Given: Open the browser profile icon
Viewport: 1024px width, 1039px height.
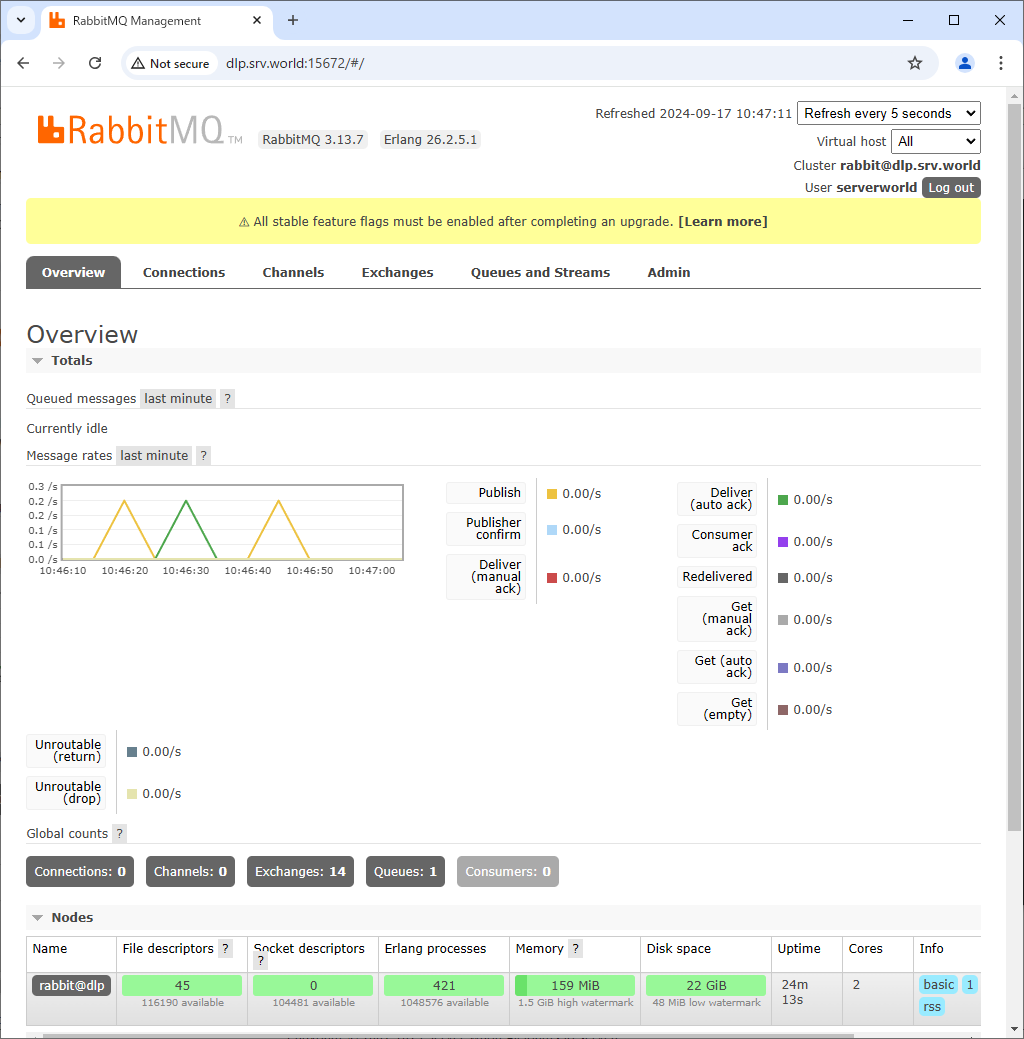Looking at the screenshot, I should [964, 63].
